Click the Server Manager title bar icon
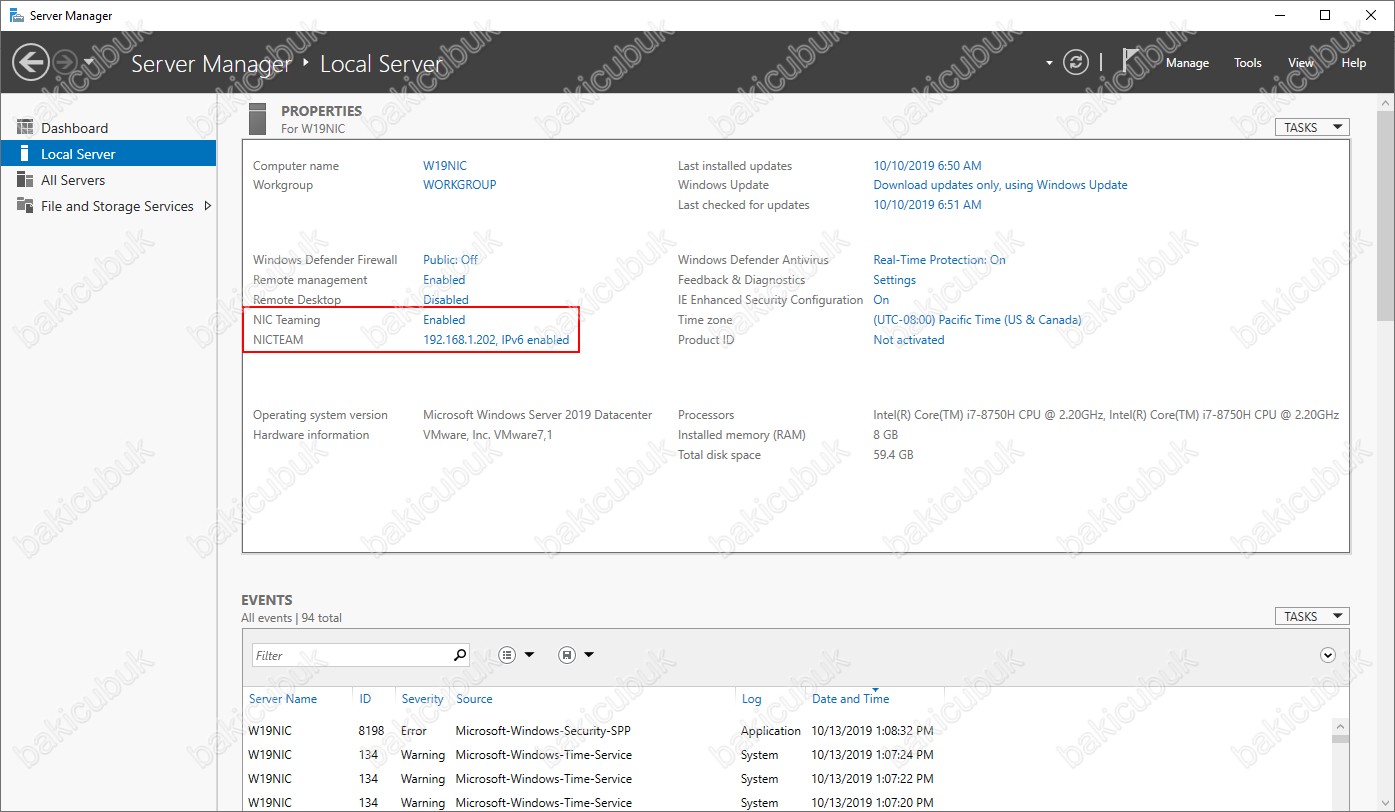Screen dimensions: 1395x812 (15, 15)
